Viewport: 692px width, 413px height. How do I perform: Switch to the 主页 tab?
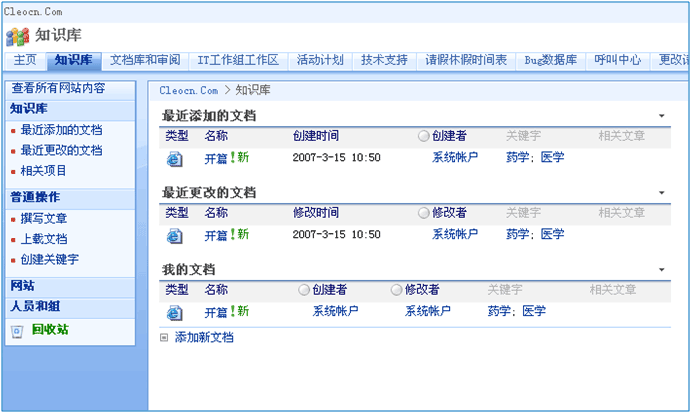[25, 60]
